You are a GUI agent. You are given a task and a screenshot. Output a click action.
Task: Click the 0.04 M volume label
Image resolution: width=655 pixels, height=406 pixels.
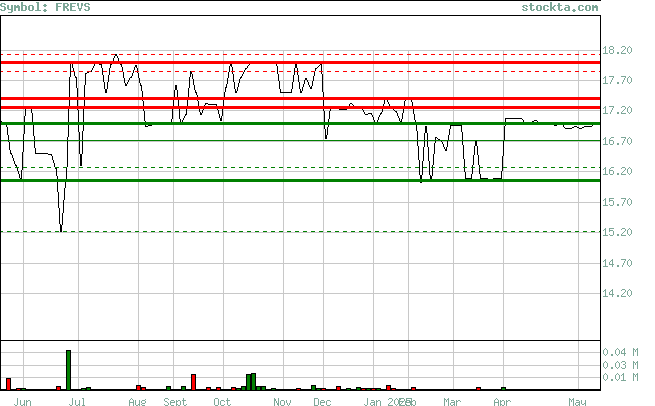[620, 352]
